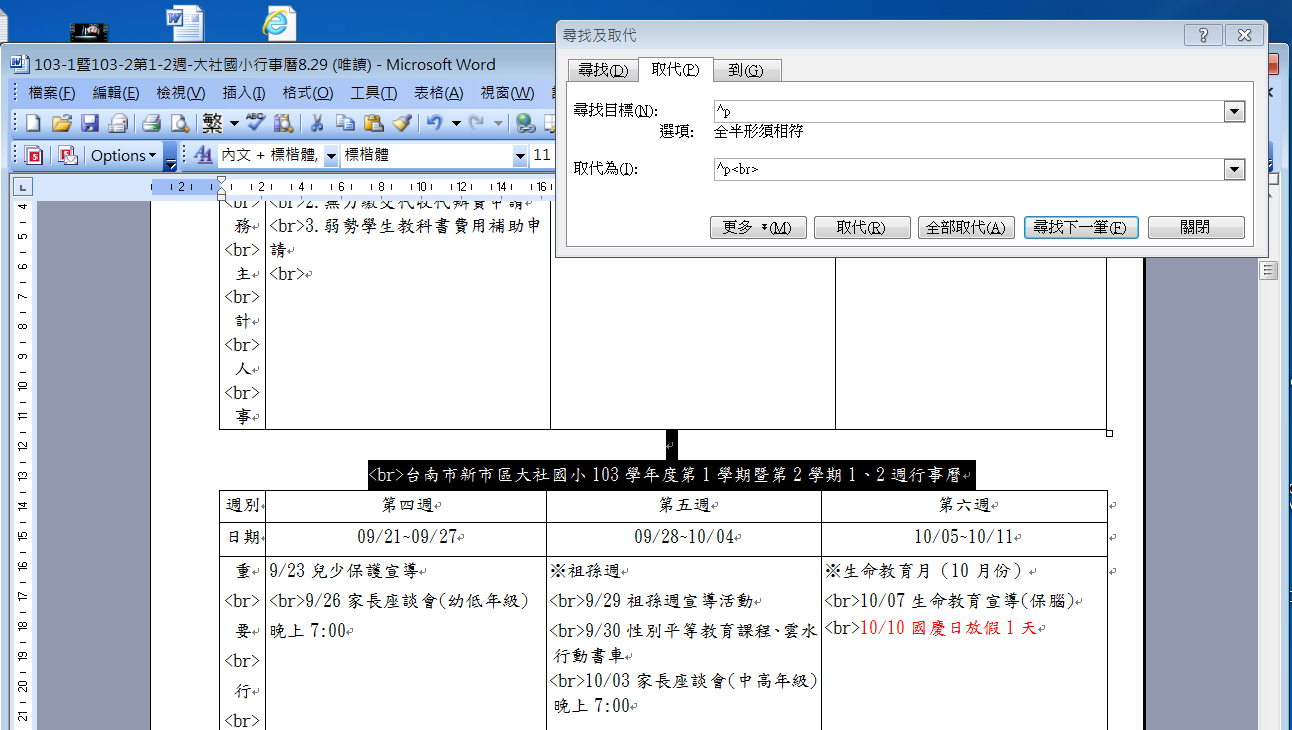This screenshot has height=730, width=1292.
Task: Open the 檢視 menu
Action: pos(180,93)
